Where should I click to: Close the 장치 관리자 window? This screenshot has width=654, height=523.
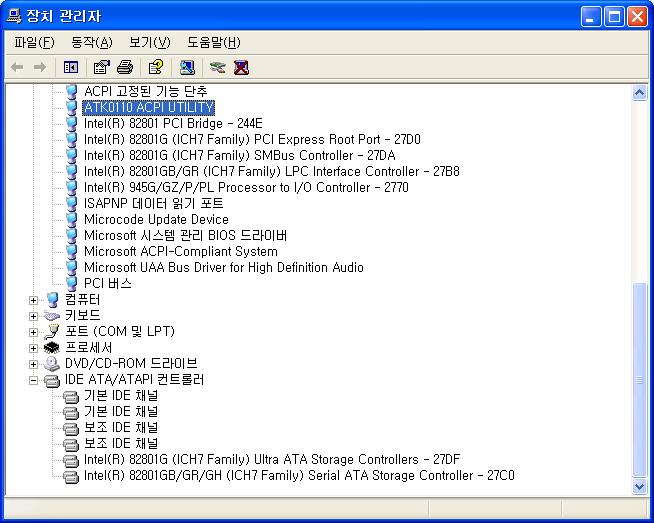coord(637,17)
